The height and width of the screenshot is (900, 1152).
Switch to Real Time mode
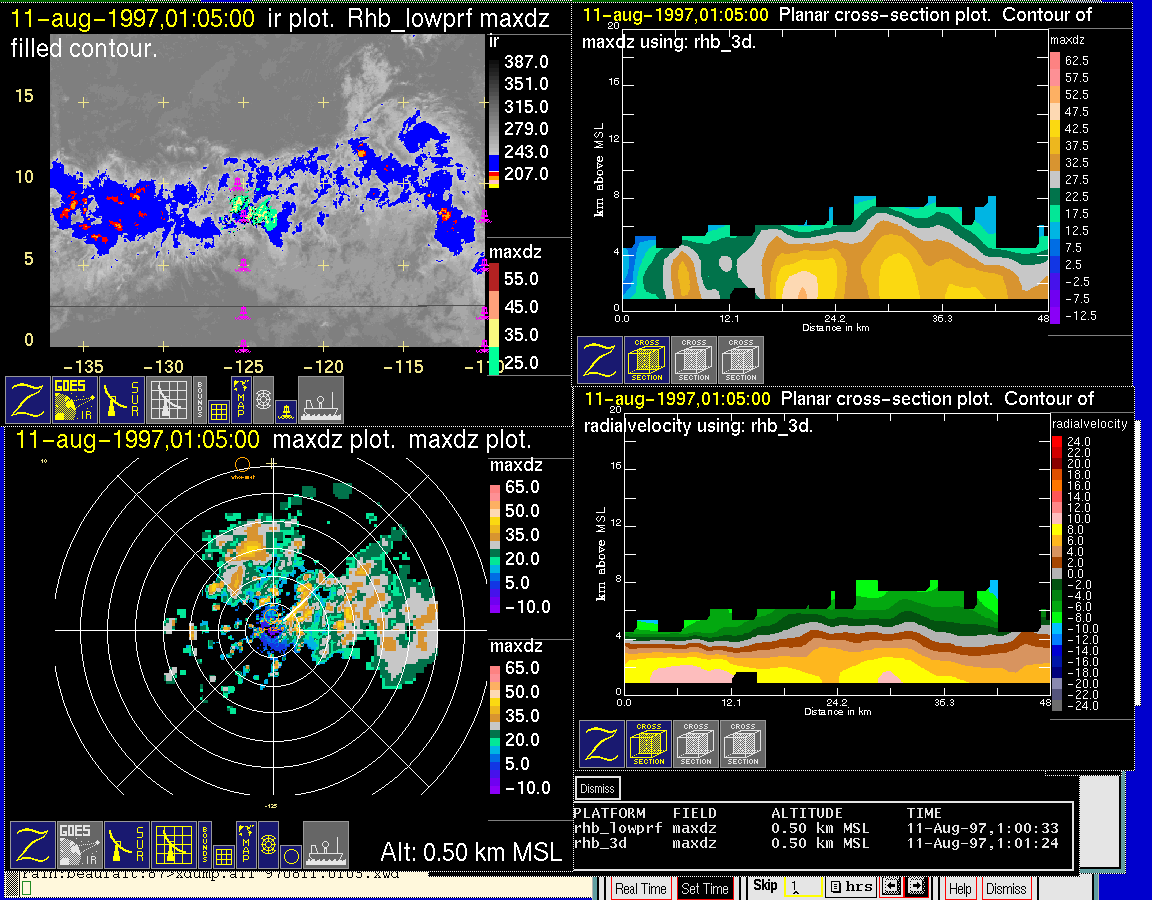pos(640,888)
